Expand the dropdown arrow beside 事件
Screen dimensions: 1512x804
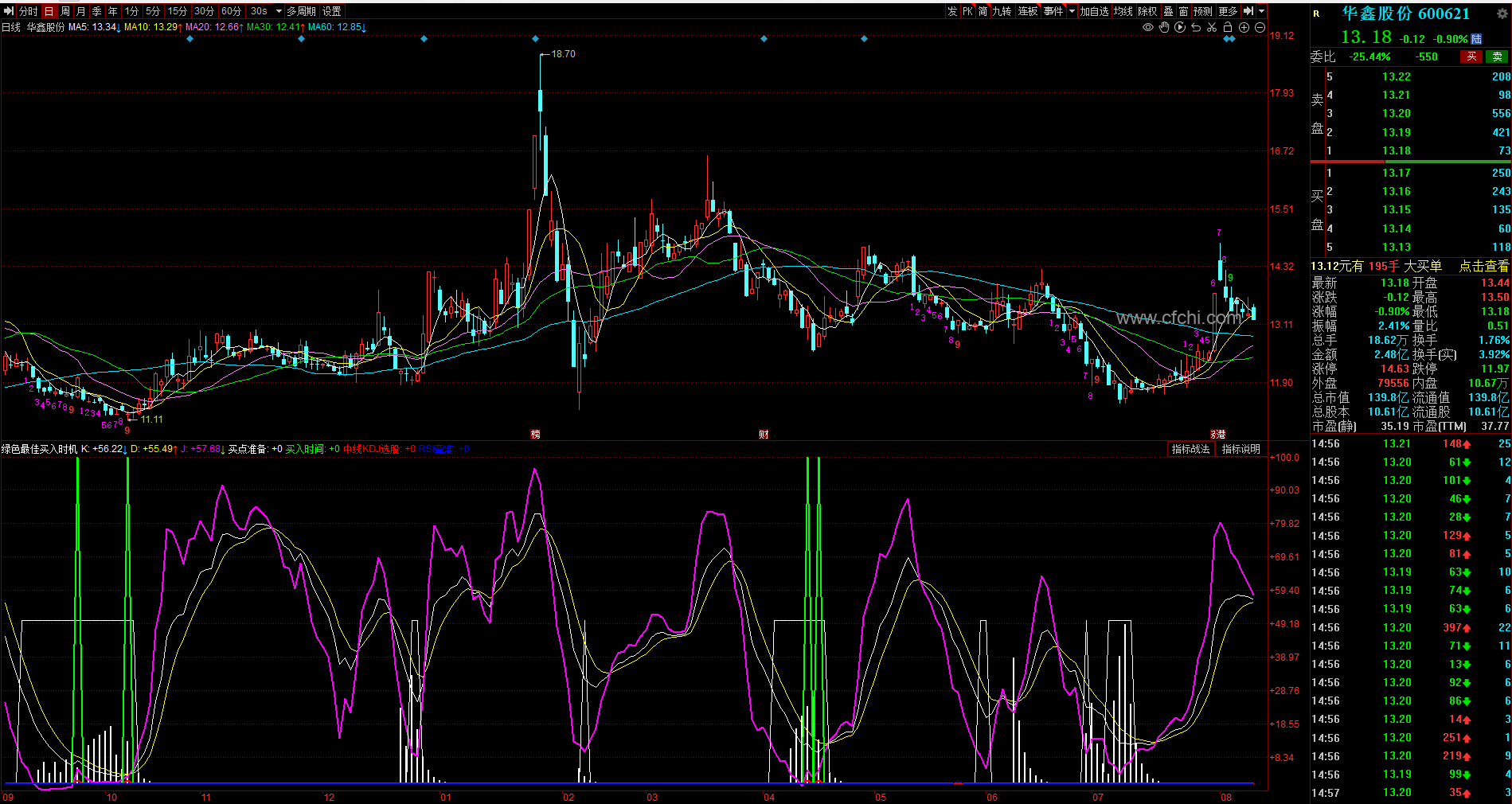[x=1072, y=11]
